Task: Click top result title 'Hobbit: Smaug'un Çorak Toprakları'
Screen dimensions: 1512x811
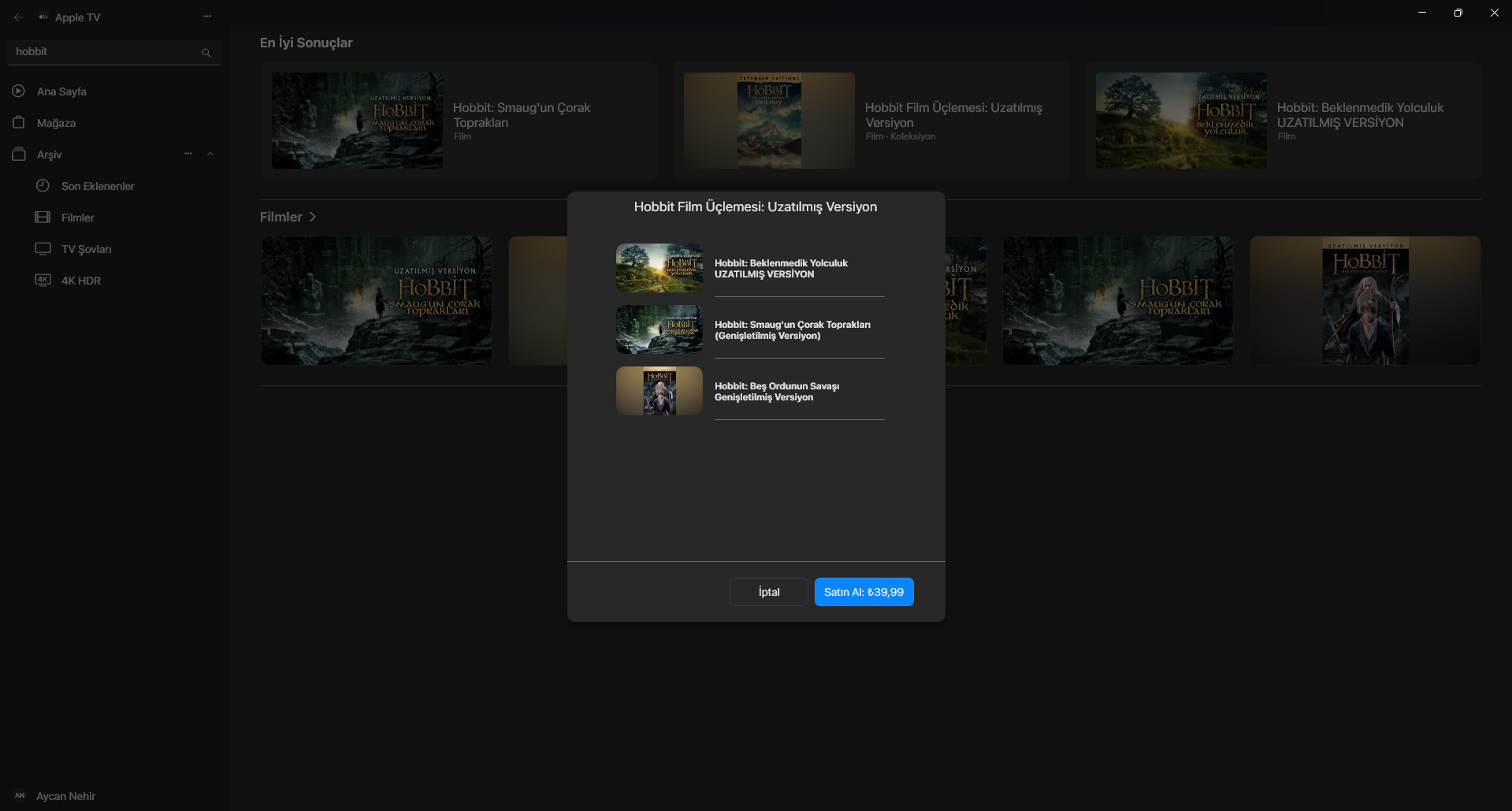Action: tap(522, 115)
